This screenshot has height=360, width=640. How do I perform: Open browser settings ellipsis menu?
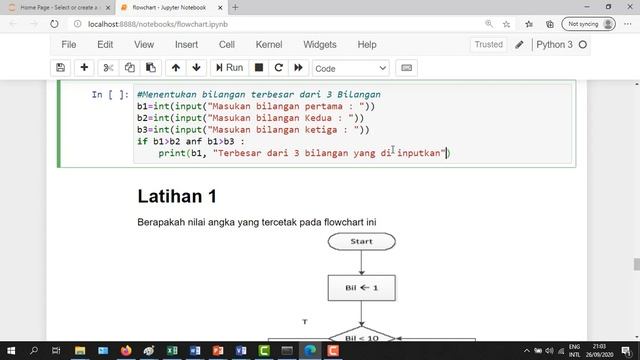tap(628, 24)
